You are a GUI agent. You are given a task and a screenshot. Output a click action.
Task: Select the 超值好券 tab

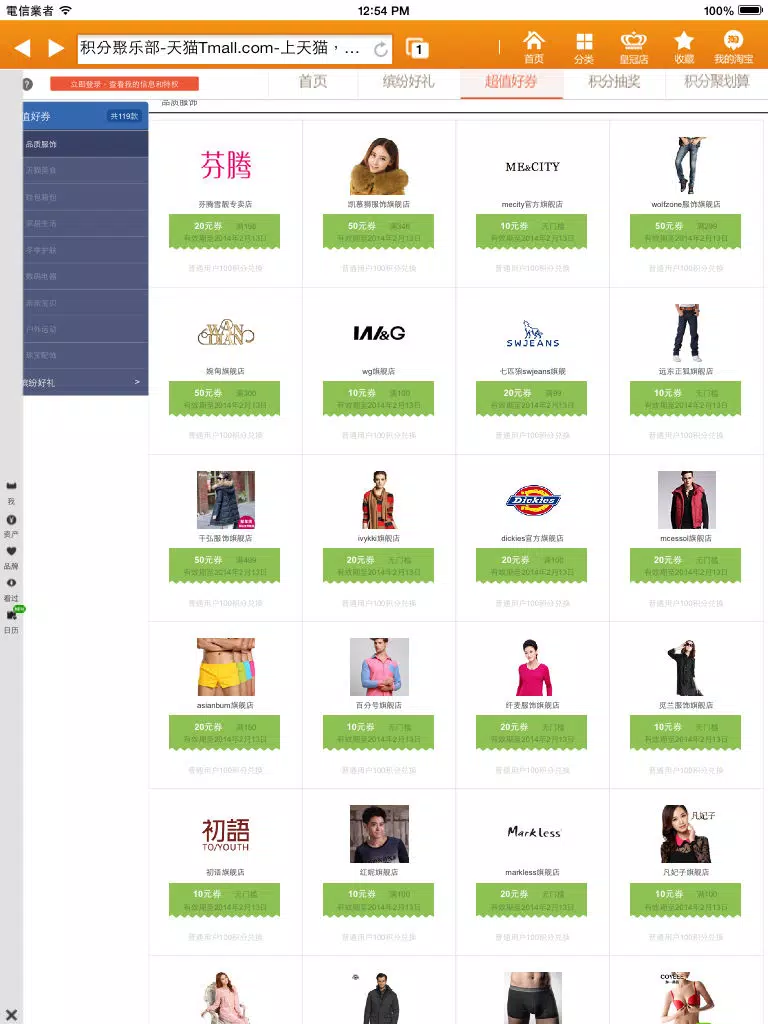511,82
